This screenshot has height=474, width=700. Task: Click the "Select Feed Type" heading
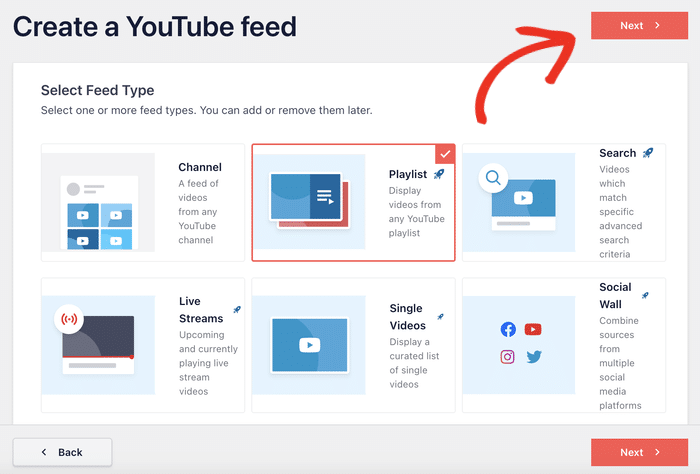point(97,90)
